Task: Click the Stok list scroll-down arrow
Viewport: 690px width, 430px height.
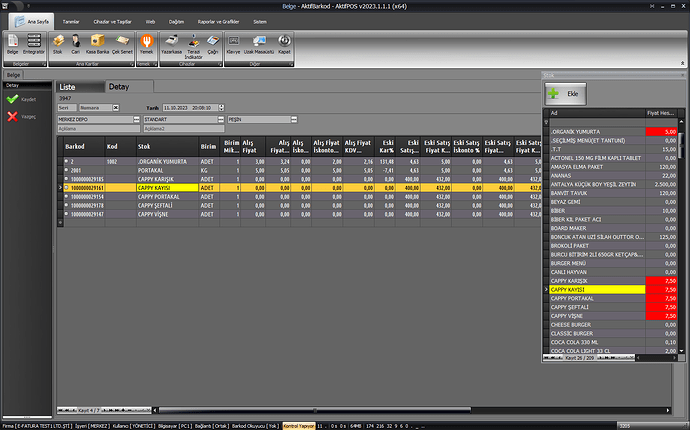Action: 682,351
